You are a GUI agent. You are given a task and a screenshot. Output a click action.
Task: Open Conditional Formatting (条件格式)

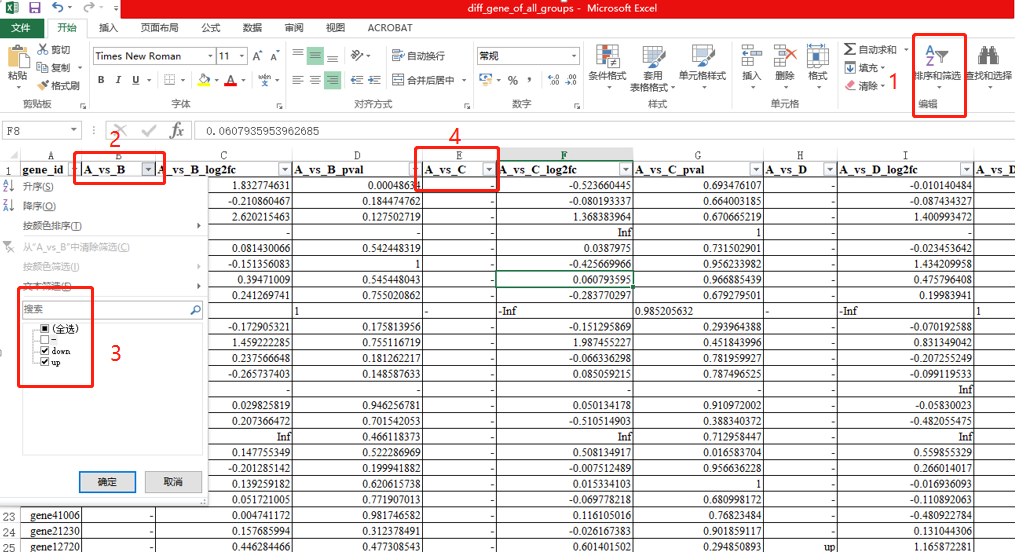(607, 67)
